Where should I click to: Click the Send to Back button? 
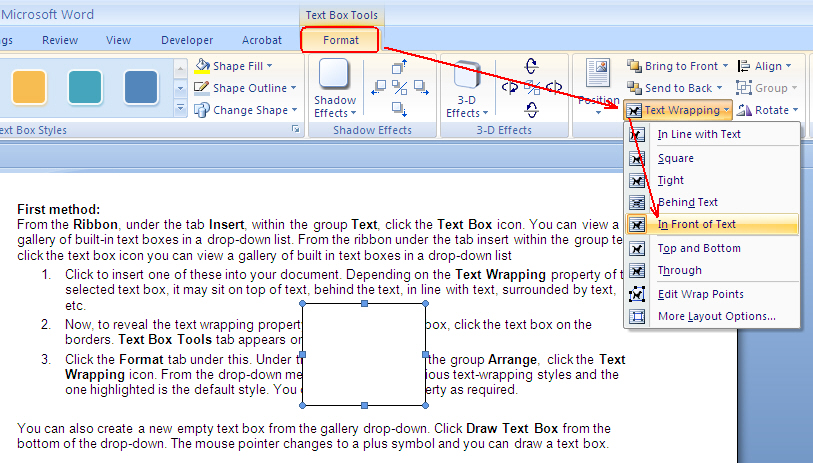[x=670, y=88]
